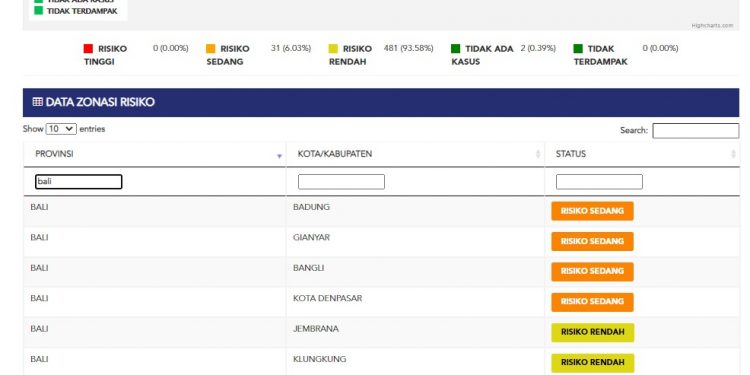Open the Show entries count dropdown
The image size is (750, 375).
pos(61,129)
